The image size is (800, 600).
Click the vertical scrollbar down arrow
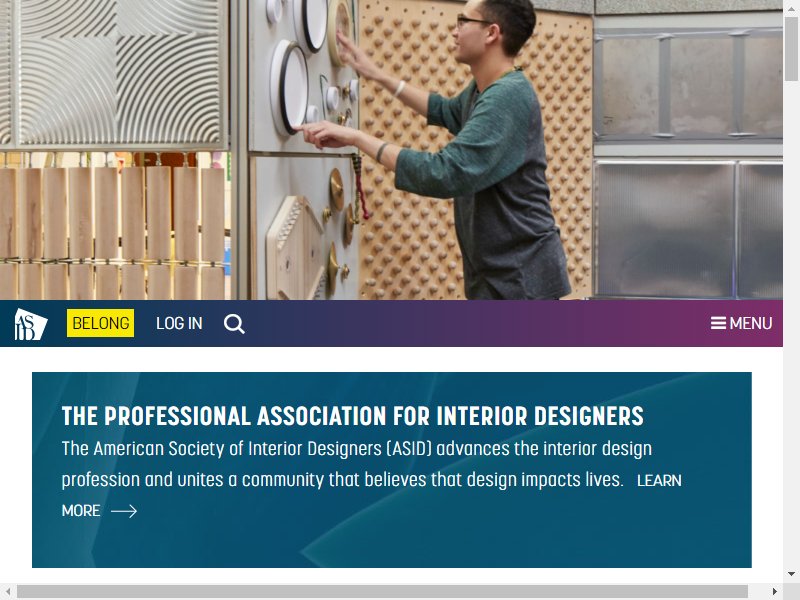tap(791, 574)
